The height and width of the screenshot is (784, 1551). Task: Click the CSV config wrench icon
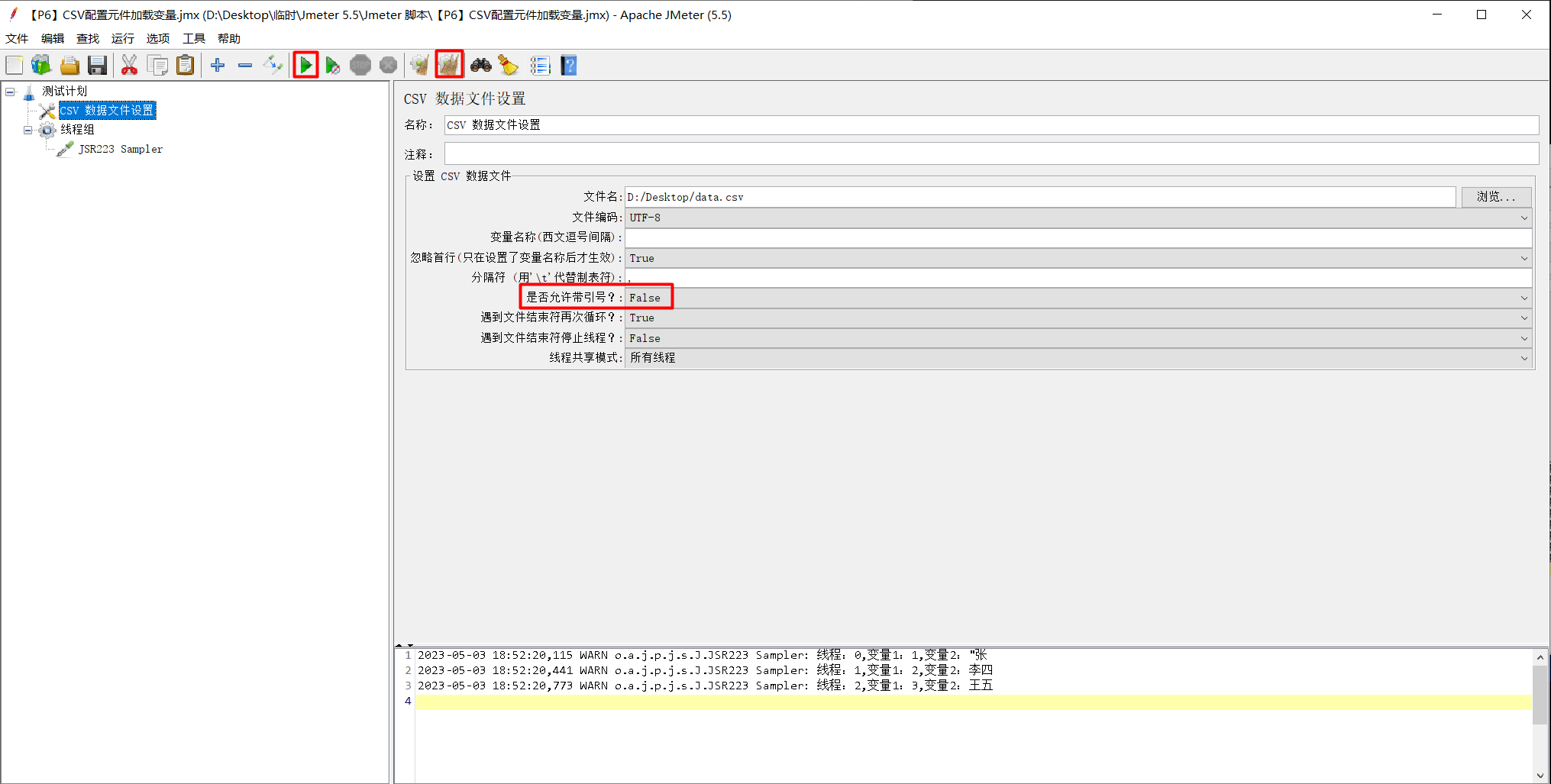pos(47,111)
